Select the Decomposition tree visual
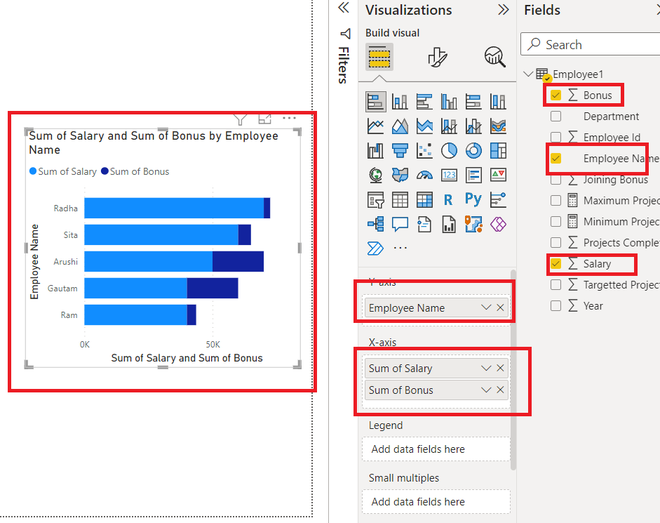Viewport: 660px width, 523px height. [375, 224]
